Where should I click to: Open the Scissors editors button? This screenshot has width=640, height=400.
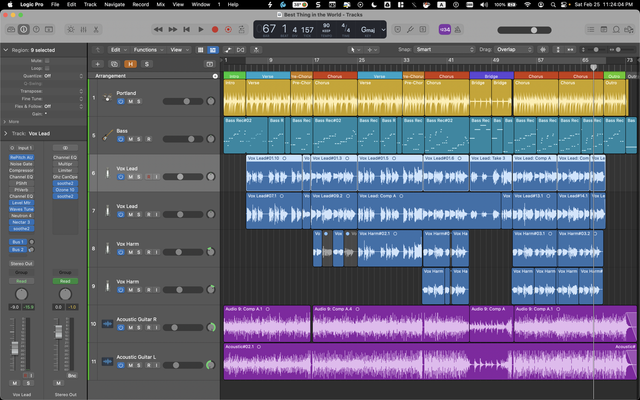click(96, 29)
